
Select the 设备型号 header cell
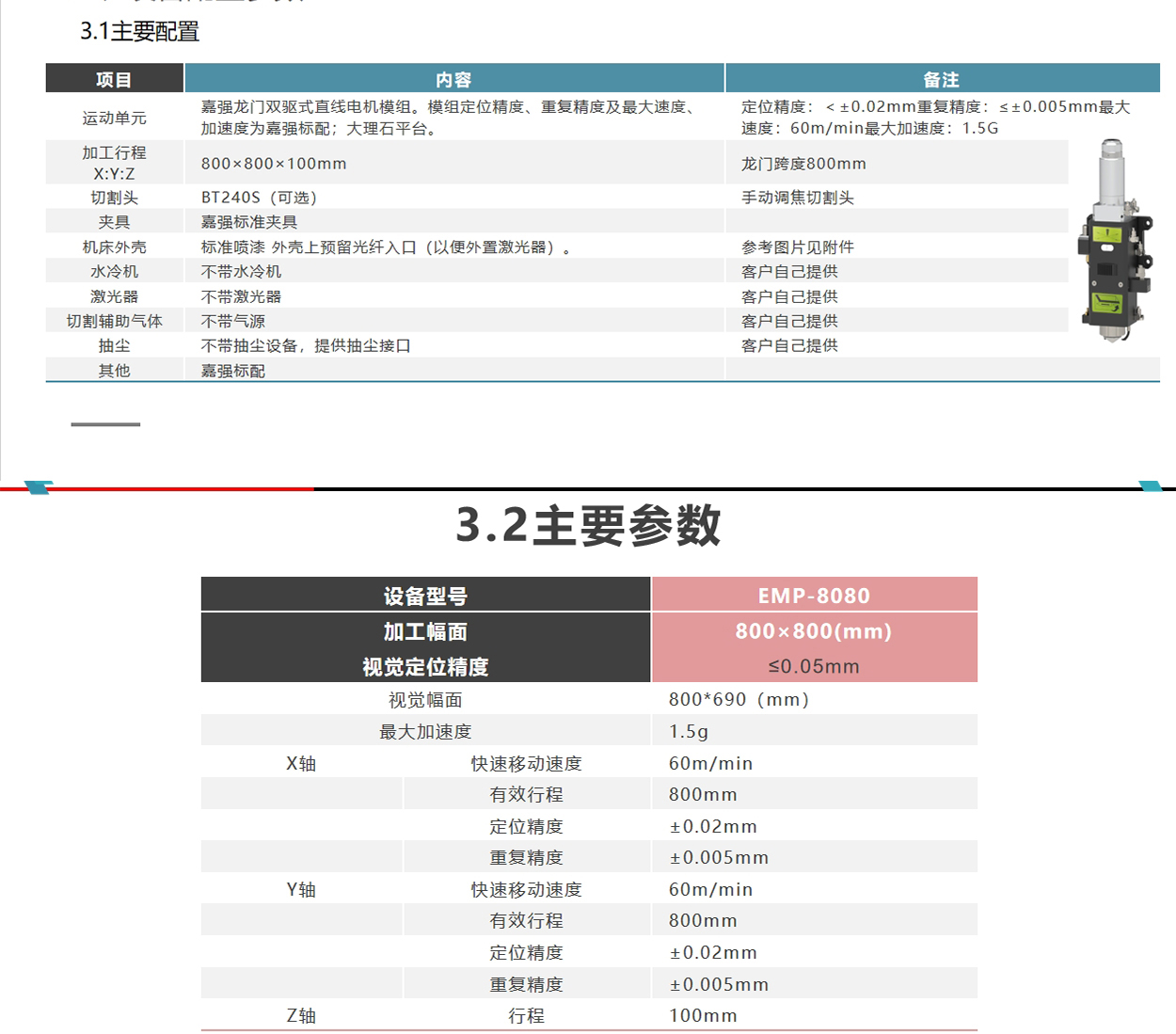425,596
